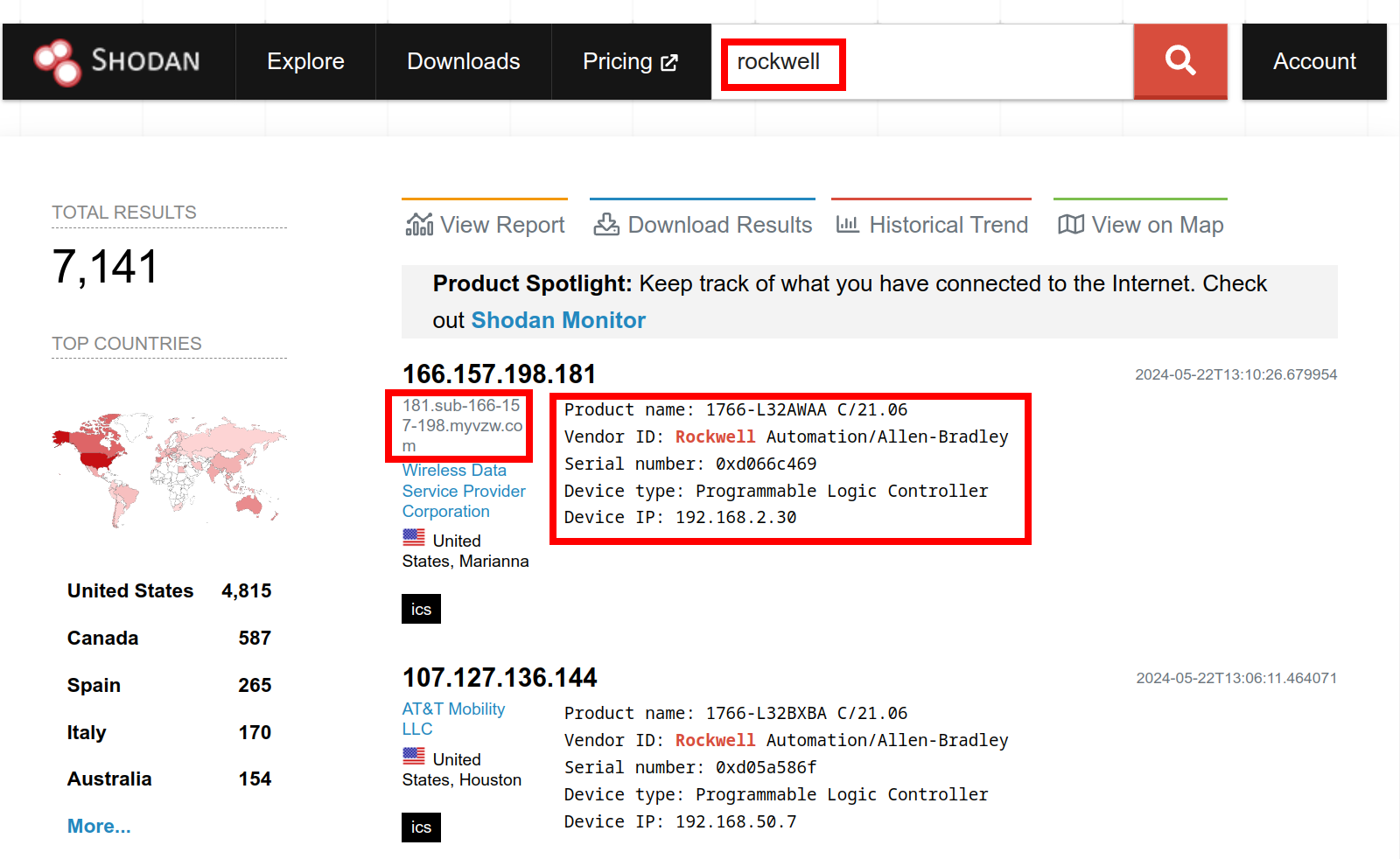
Task: Expand top countries with More... link
Action: pyautogui.click(x=99, y=826)
